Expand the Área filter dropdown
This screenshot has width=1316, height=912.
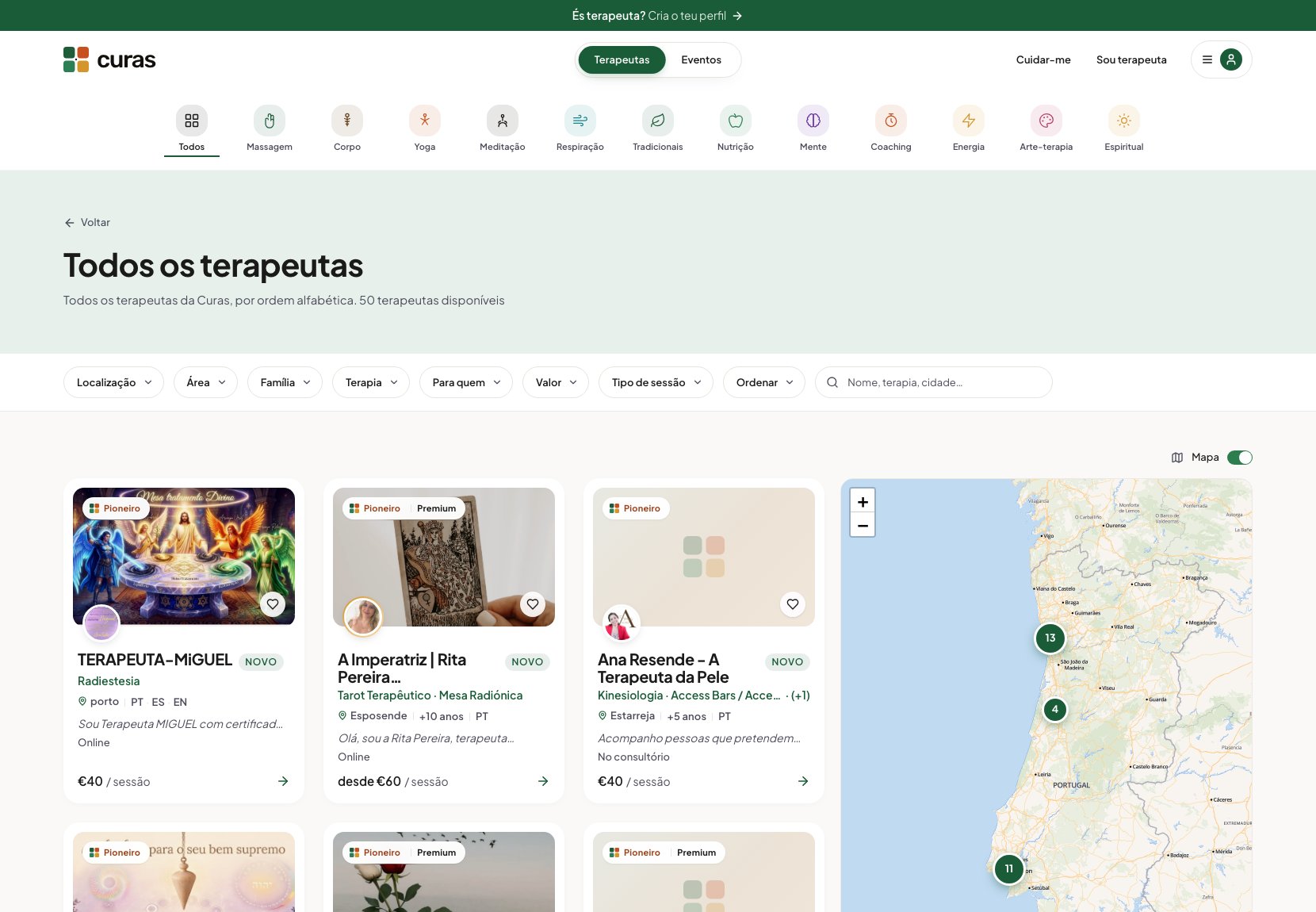[205, 382]
